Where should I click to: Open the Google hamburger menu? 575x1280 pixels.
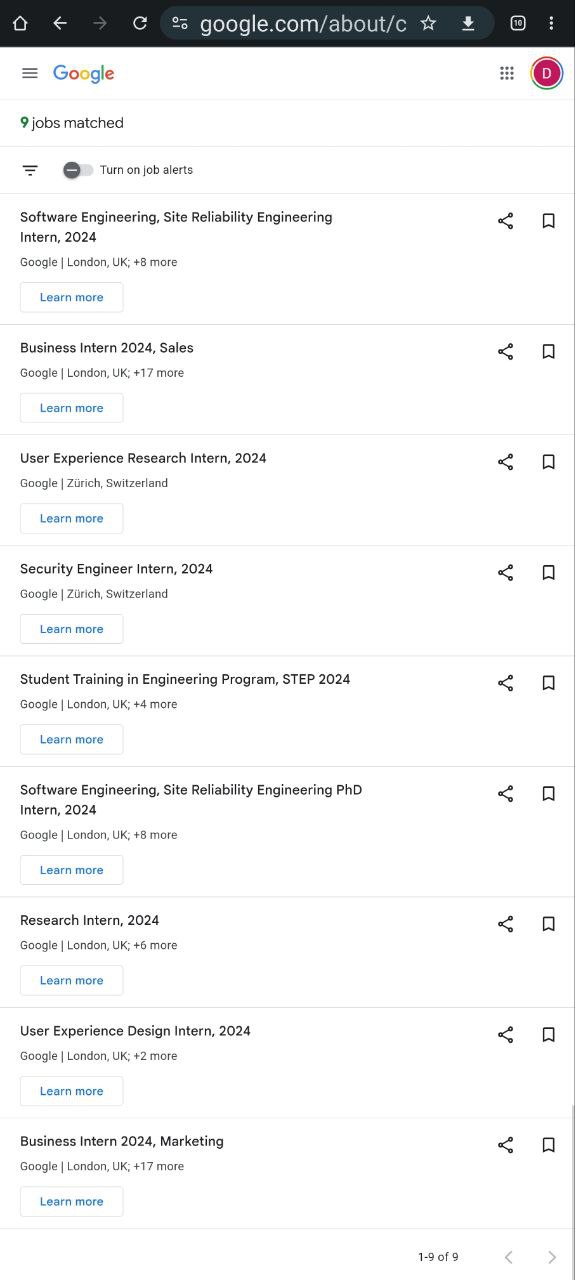point(30,73)
